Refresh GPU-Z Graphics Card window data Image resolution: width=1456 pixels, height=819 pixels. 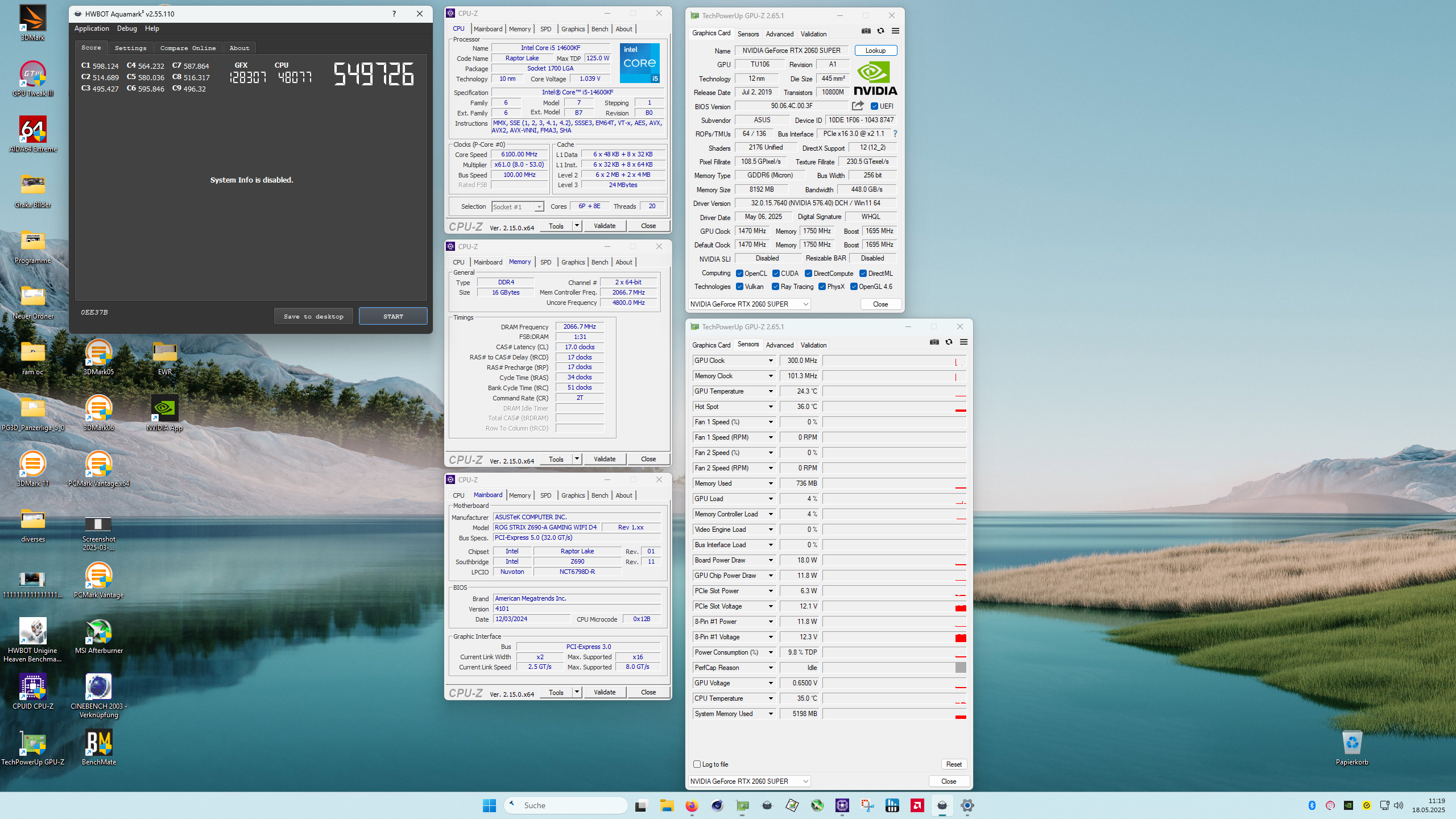click(x=880, y=31)
